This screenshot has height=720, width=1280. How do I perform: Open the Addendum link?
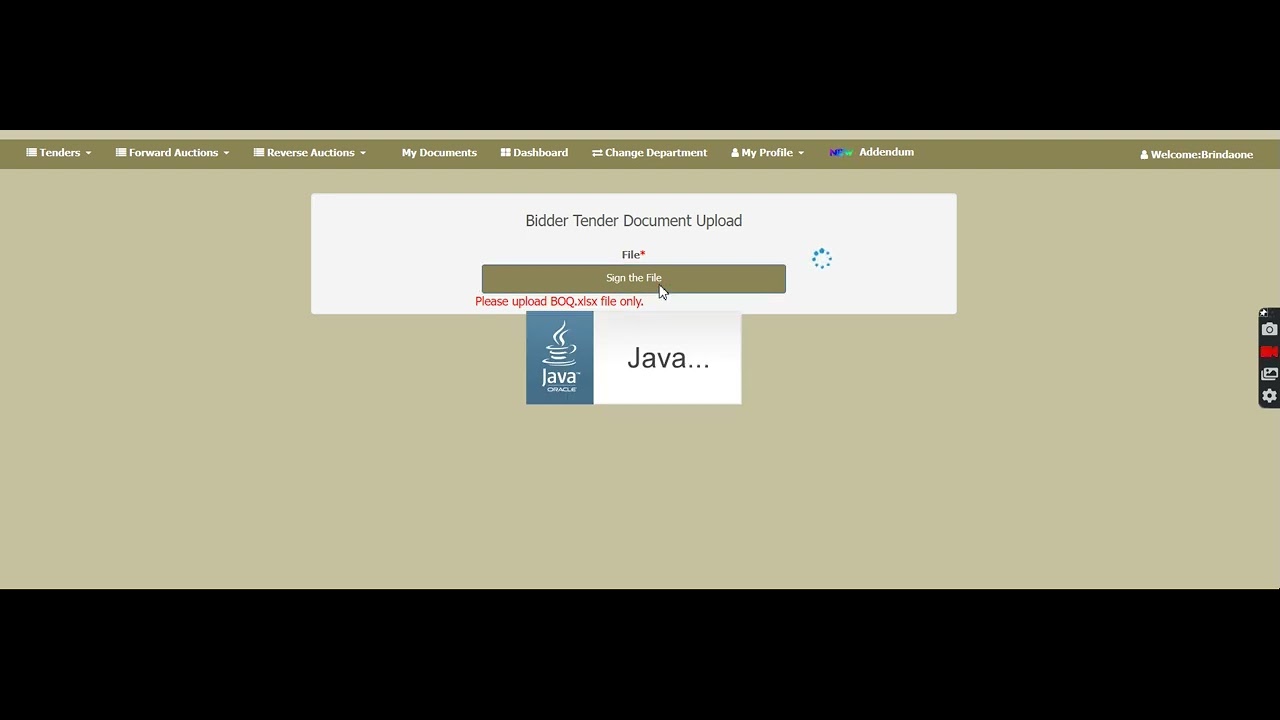886,152
